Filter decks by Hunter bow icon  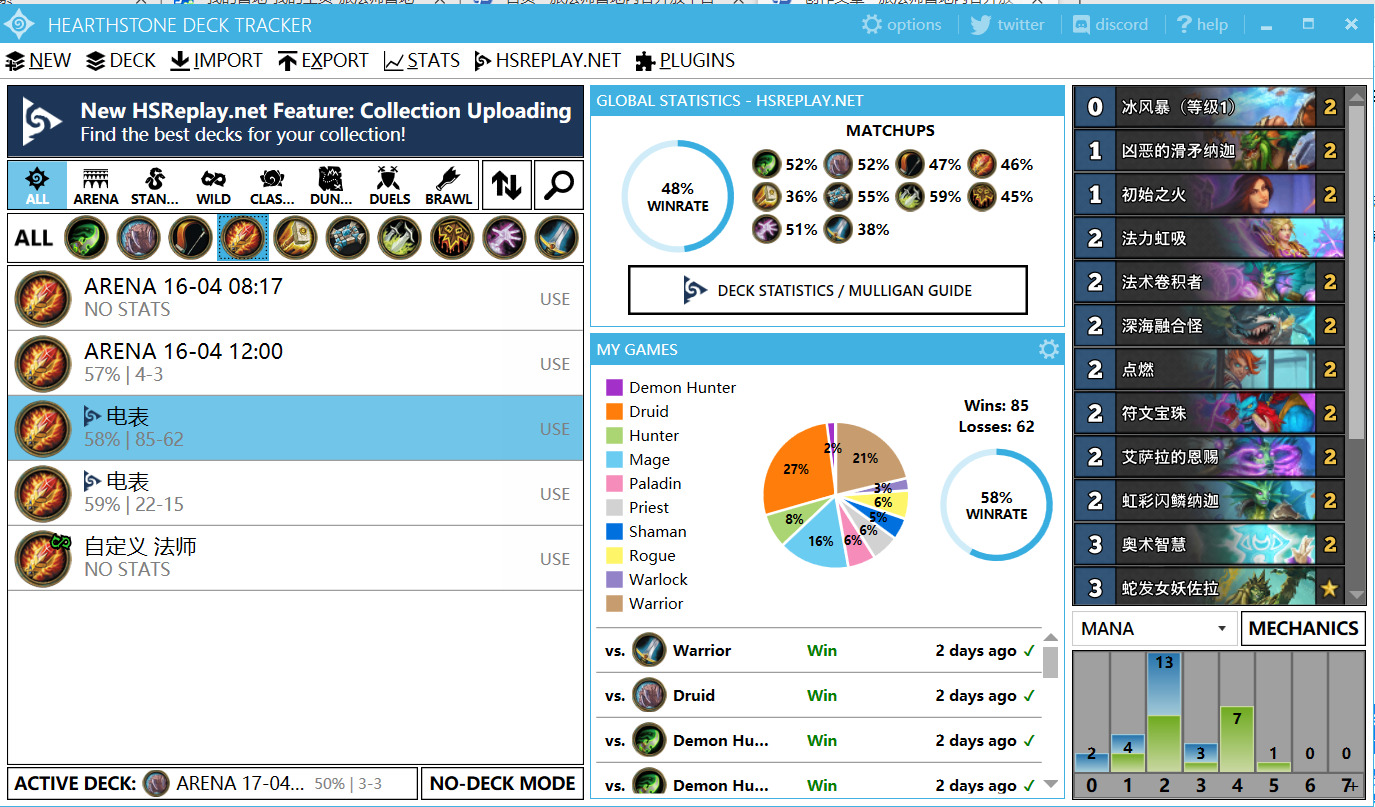(190, 238)
